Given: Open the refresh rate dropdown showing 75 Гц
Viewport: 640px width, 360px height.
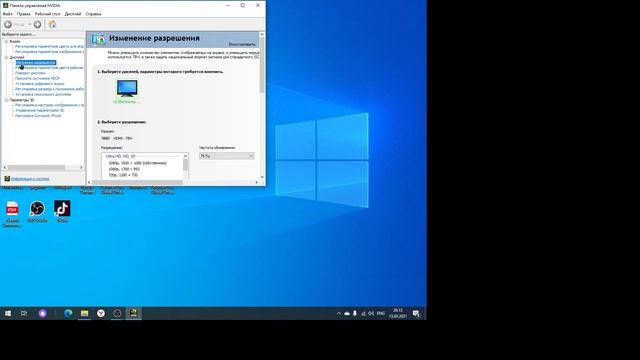Looking at the screenshot, I should 227,156.
